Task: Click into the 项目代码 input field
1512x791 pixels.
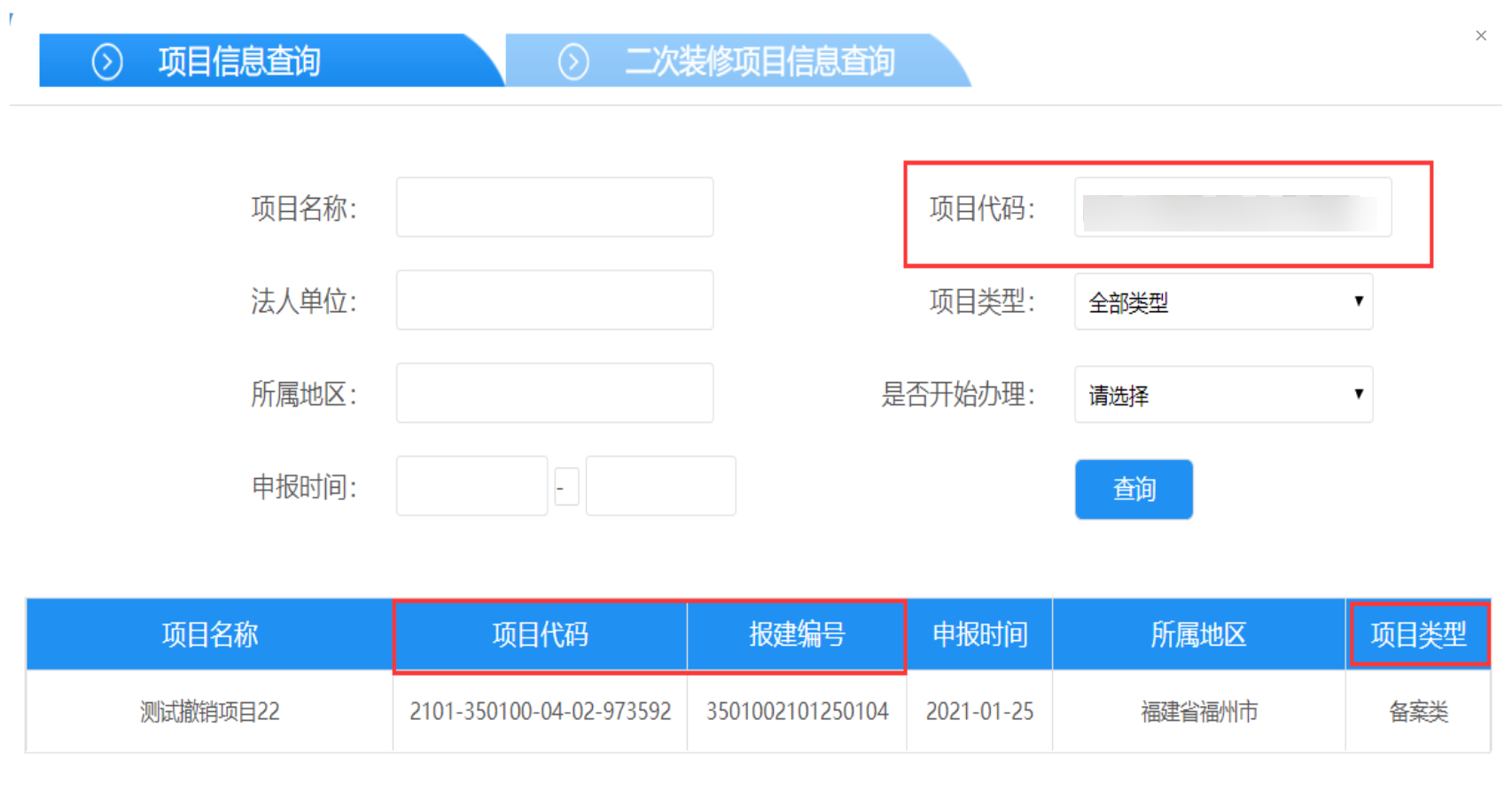Action: [x=1233, y=207]
